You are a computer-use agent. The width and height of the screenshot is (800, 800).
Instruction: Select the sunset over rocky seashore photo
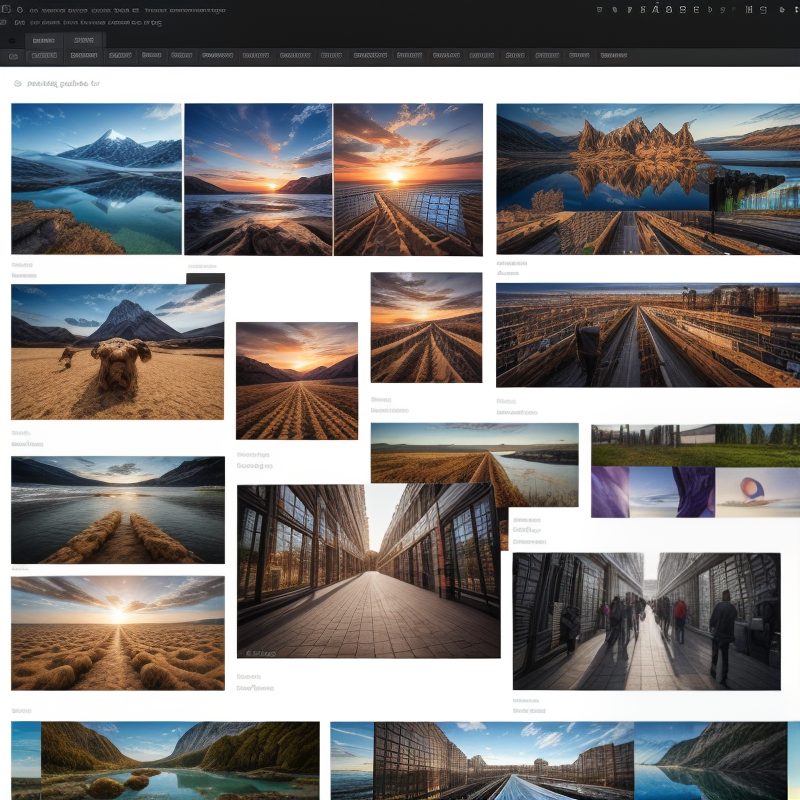pyautogui.click(x=258, y=179)
